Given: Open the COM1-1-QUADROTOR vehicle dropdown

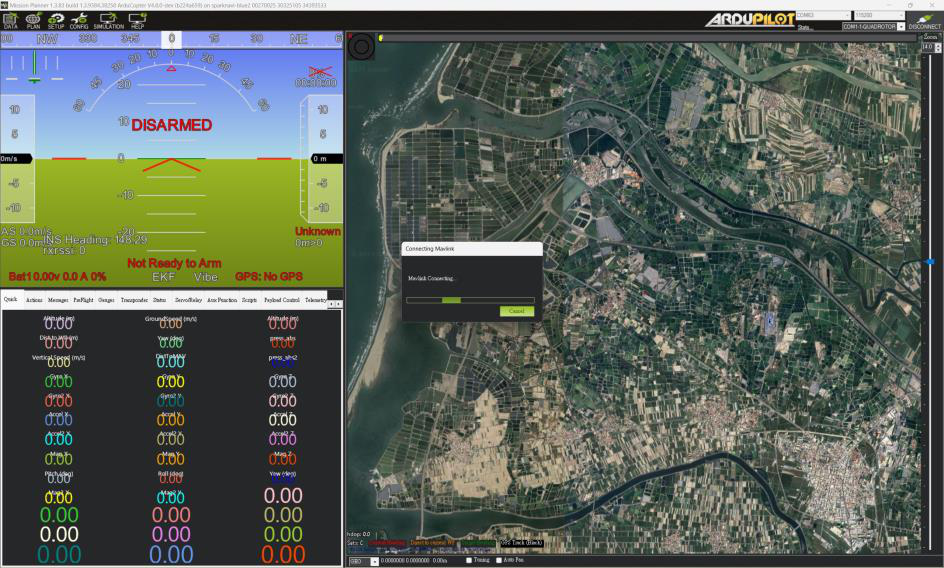Looking at the screenshot, I should tap(873, 27).
